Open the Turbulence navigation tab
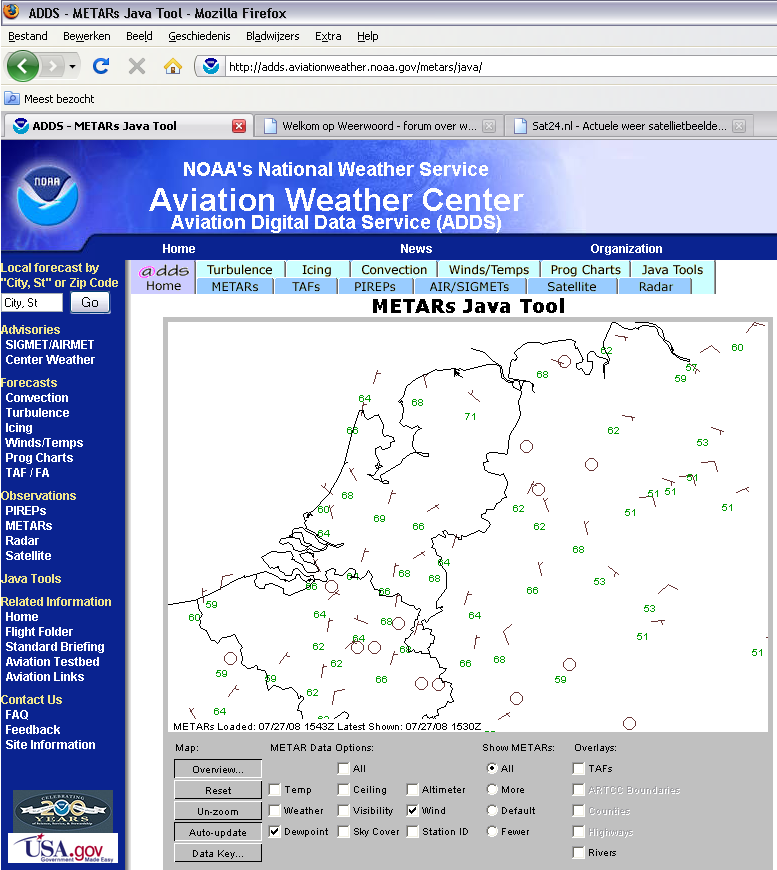The width and height of the screenshot is (777, 870). [x=240, y=270]
